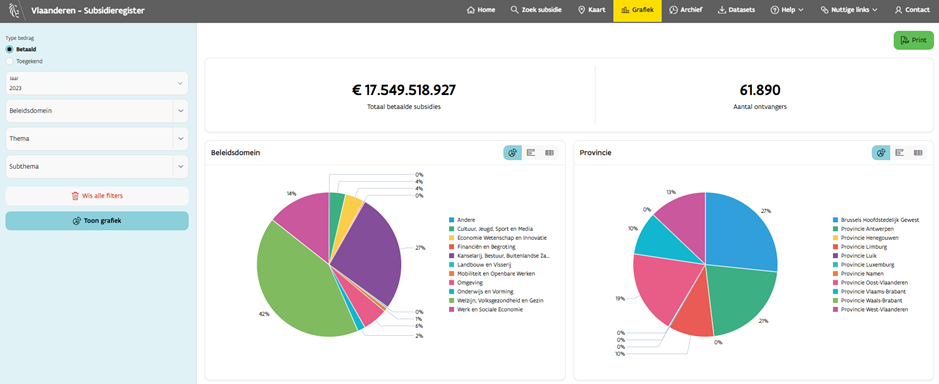Click the Toon grafiek button

coord(97,220)
